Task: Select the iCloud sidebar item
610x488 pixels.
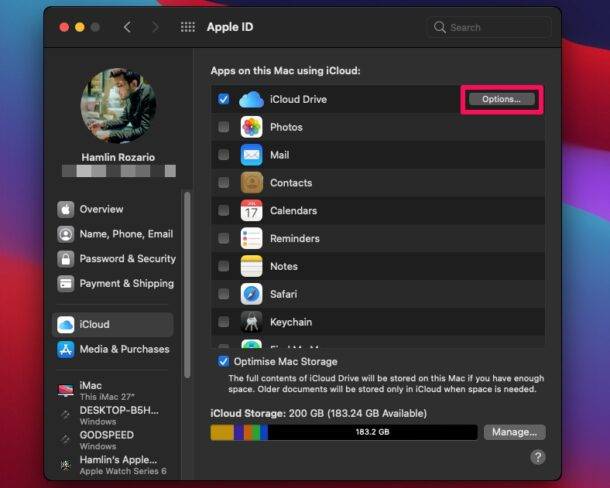Action: (x=113, y=325)
